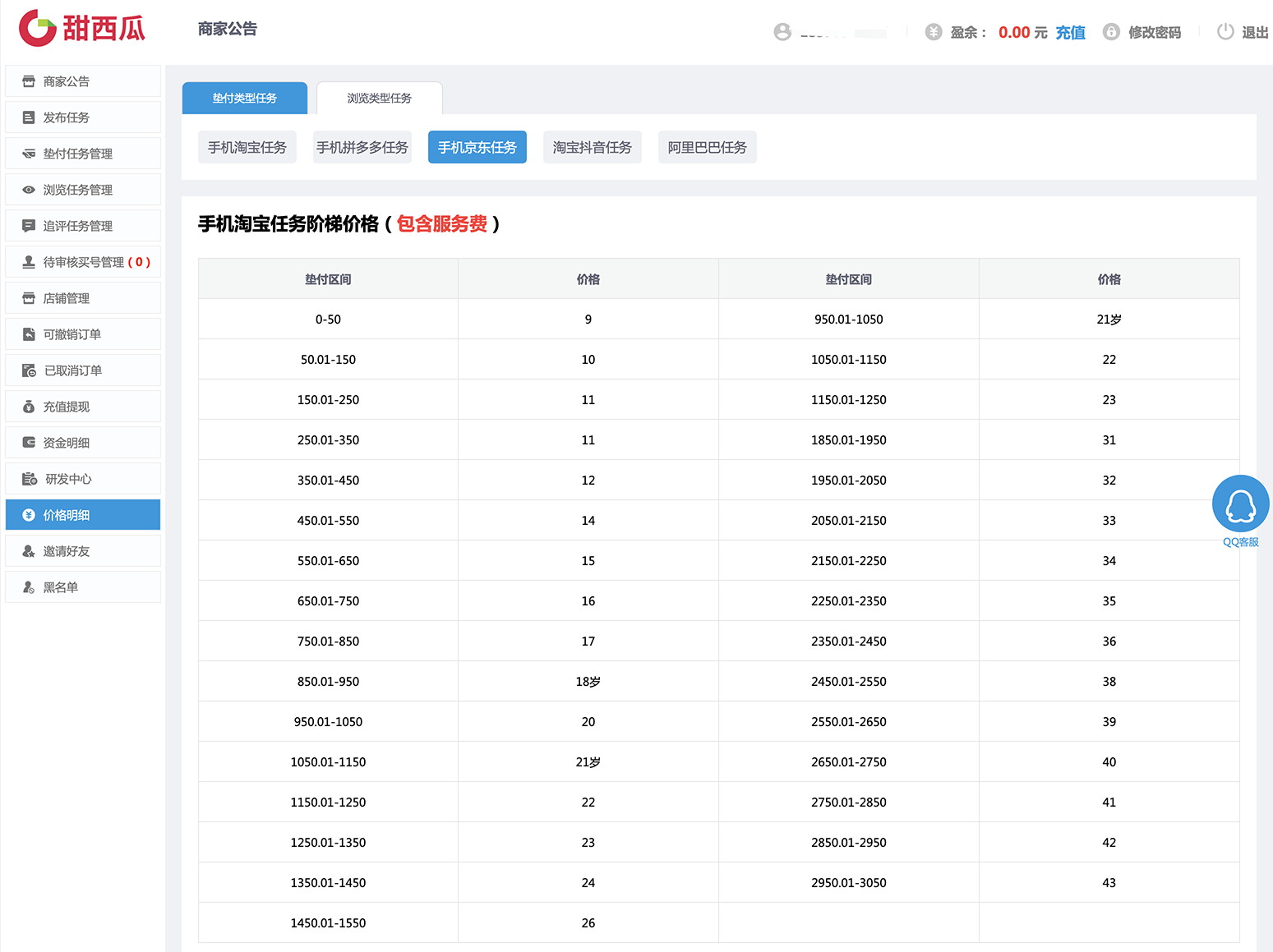Select 阿里巴巴任务 category
1273x952 pixels.
coord(708,147)
